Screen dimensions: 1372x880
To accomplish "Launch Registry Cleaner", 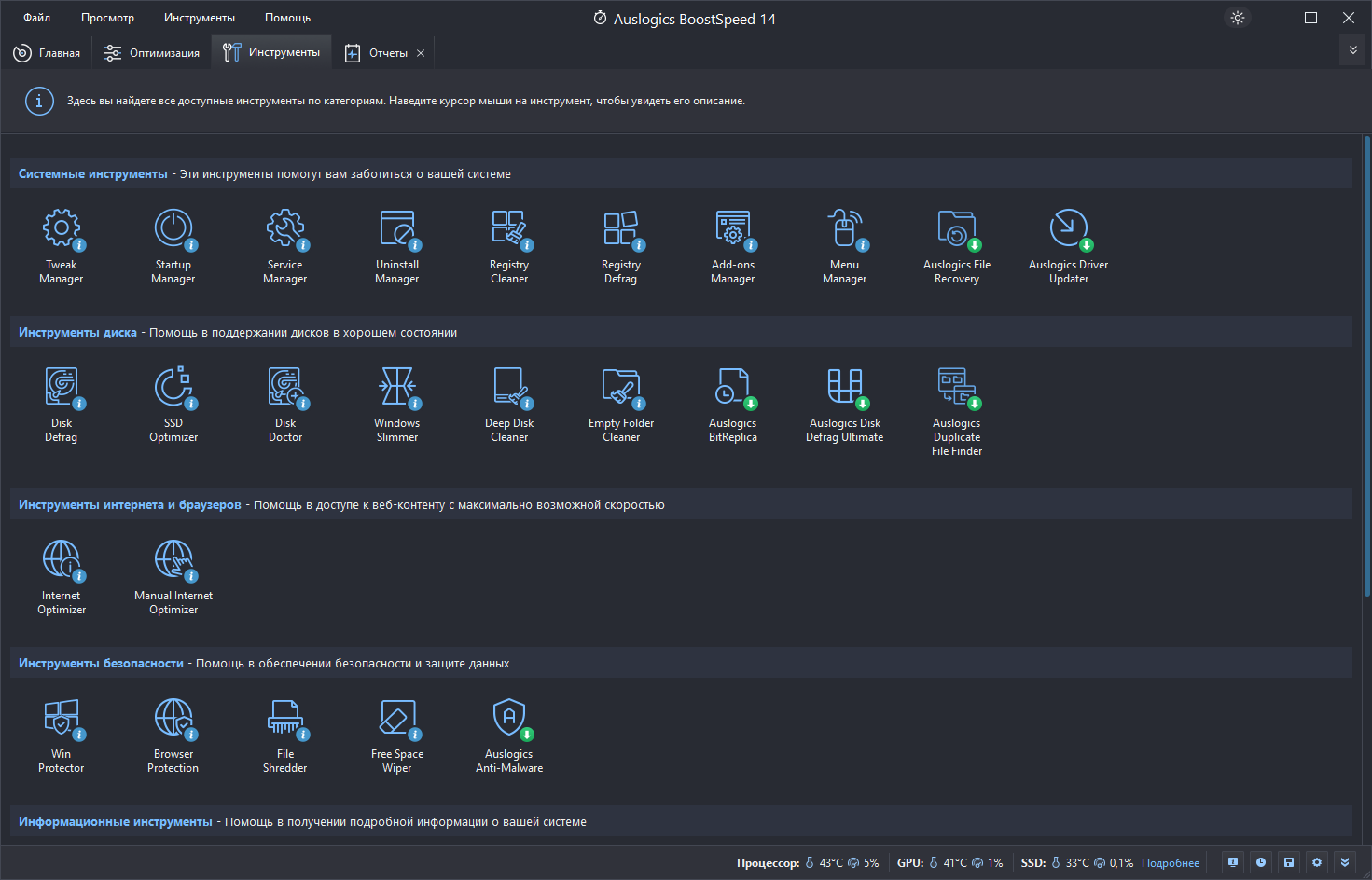I will (509, 246).
